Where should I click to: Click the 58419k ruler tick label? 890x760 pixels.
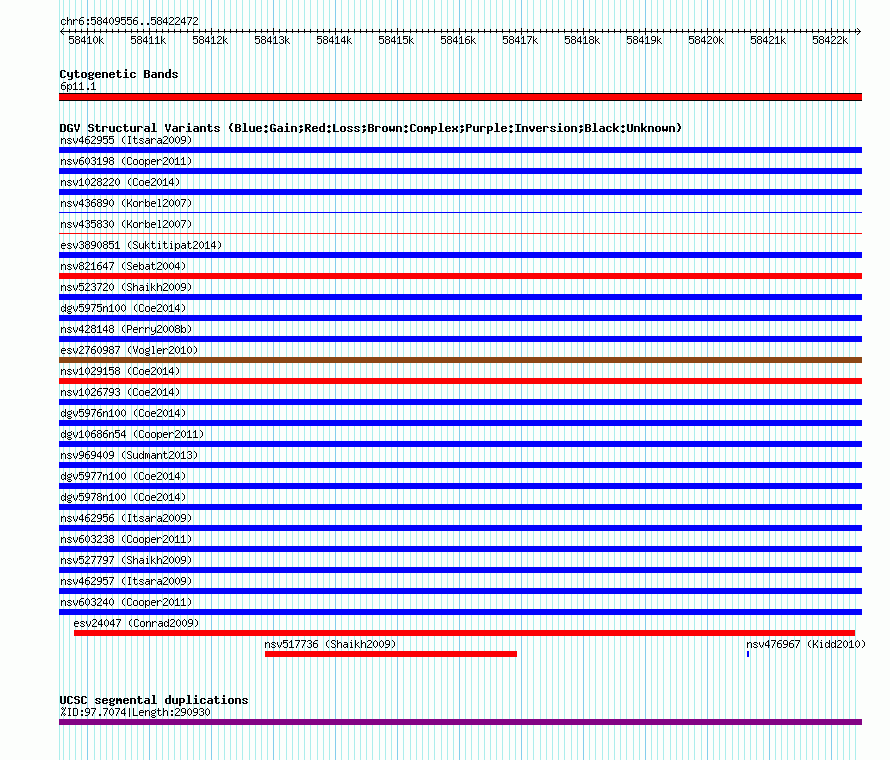click(644, 40)
